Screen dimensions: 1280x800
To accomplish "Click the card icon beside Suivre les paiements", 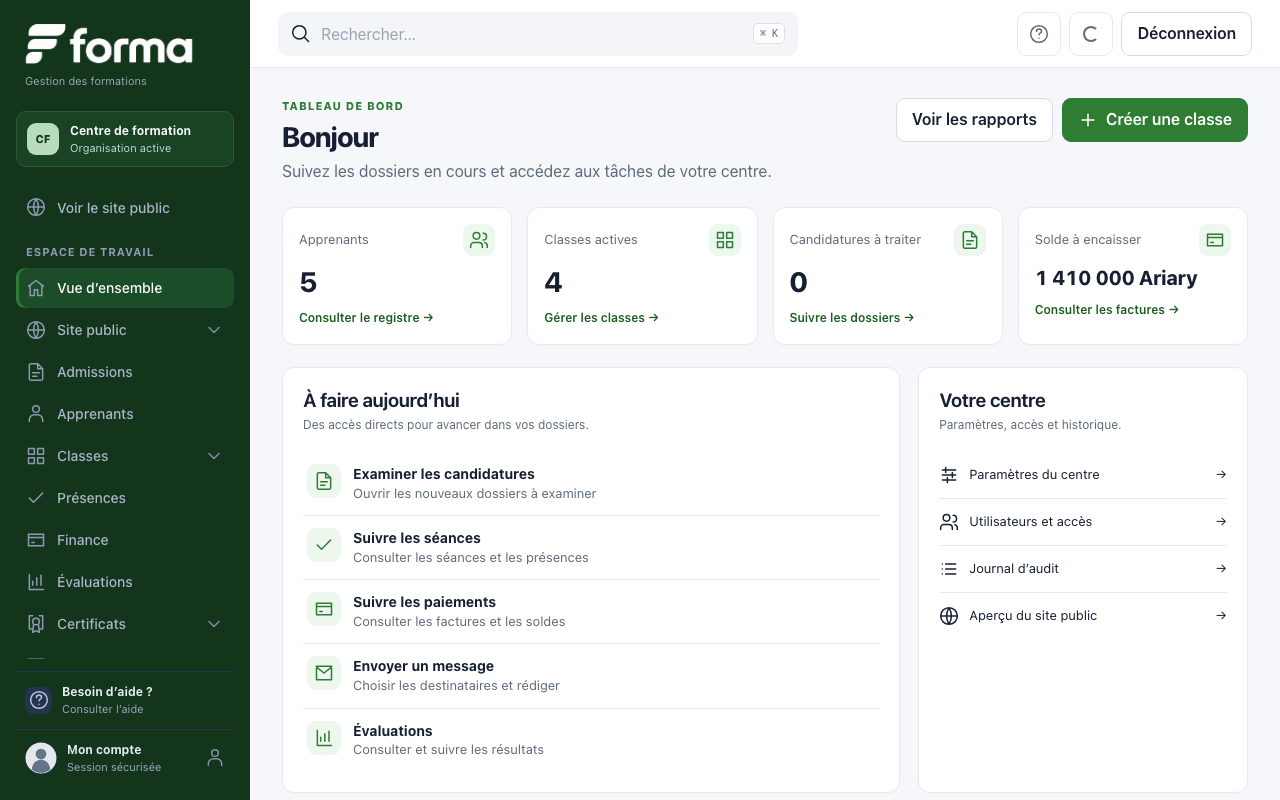I will click(324, 609).
